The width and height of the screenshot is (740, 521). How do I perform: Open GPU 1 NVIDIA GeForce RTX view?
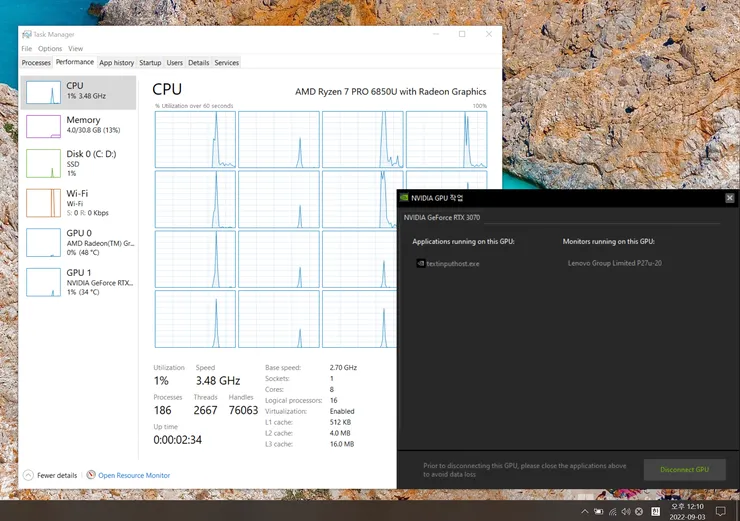(x=78, y=282)
